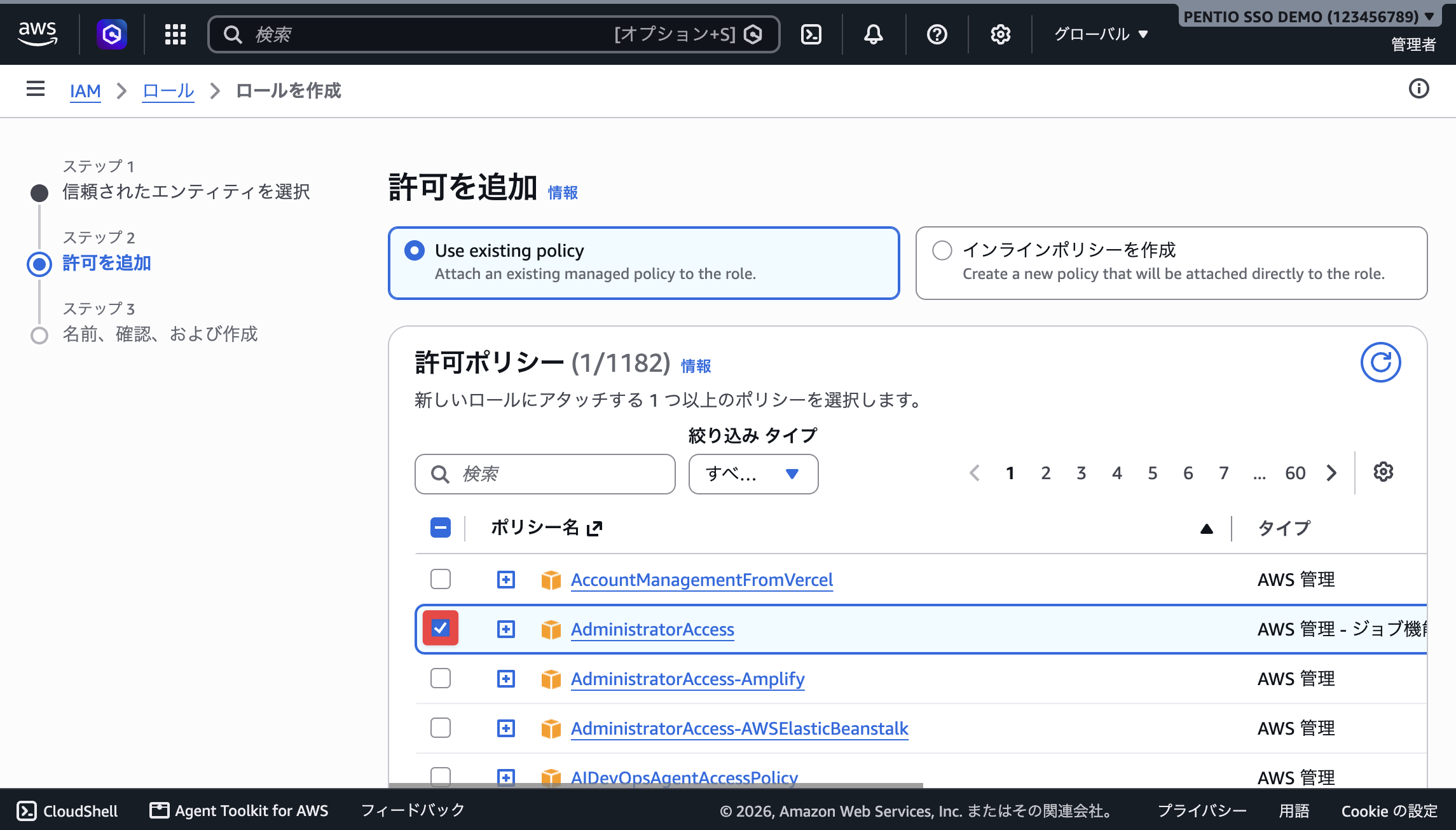Expand the AdministratorAccess-Amplify policy details

click(x=506, y=679)
